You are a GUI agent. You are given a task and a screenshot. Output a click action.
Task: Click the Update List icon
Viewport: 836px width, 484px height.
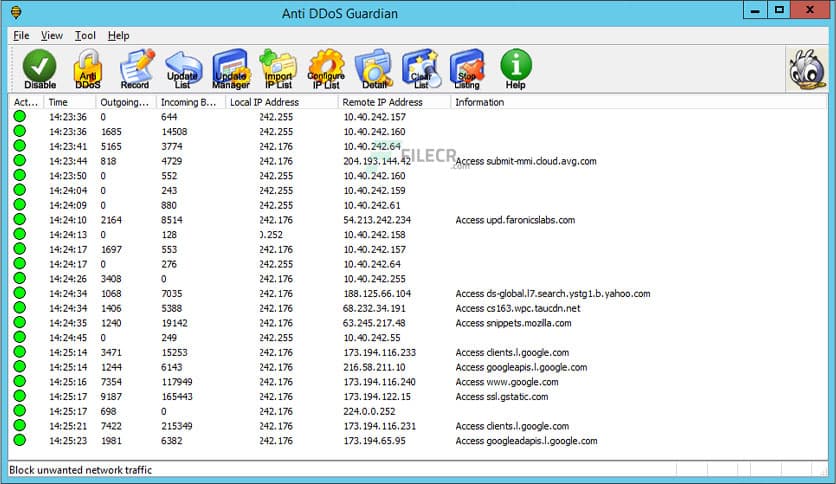(183, 69)
